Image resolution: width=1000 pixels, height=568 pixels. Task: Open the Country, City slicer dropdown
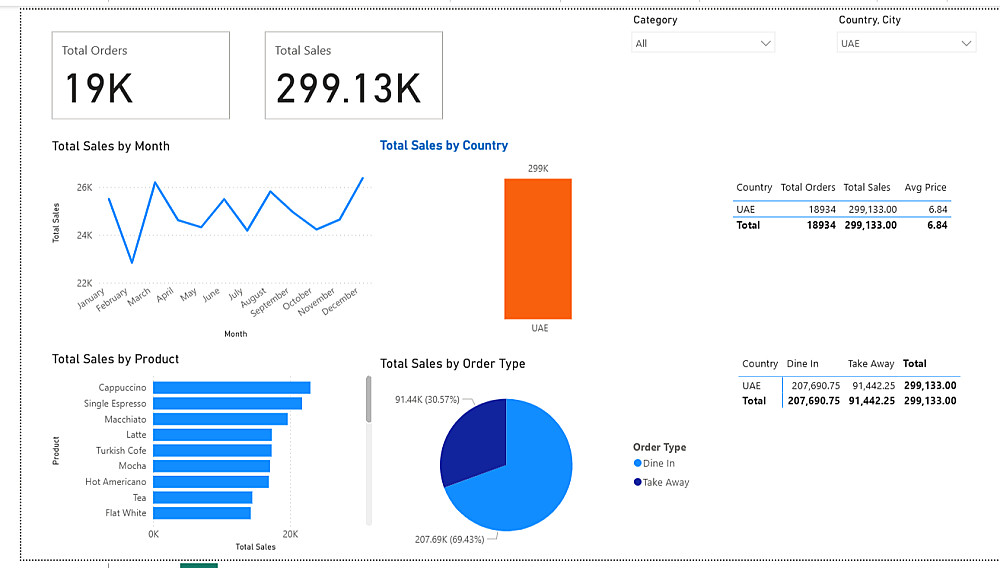click(906, 43)
